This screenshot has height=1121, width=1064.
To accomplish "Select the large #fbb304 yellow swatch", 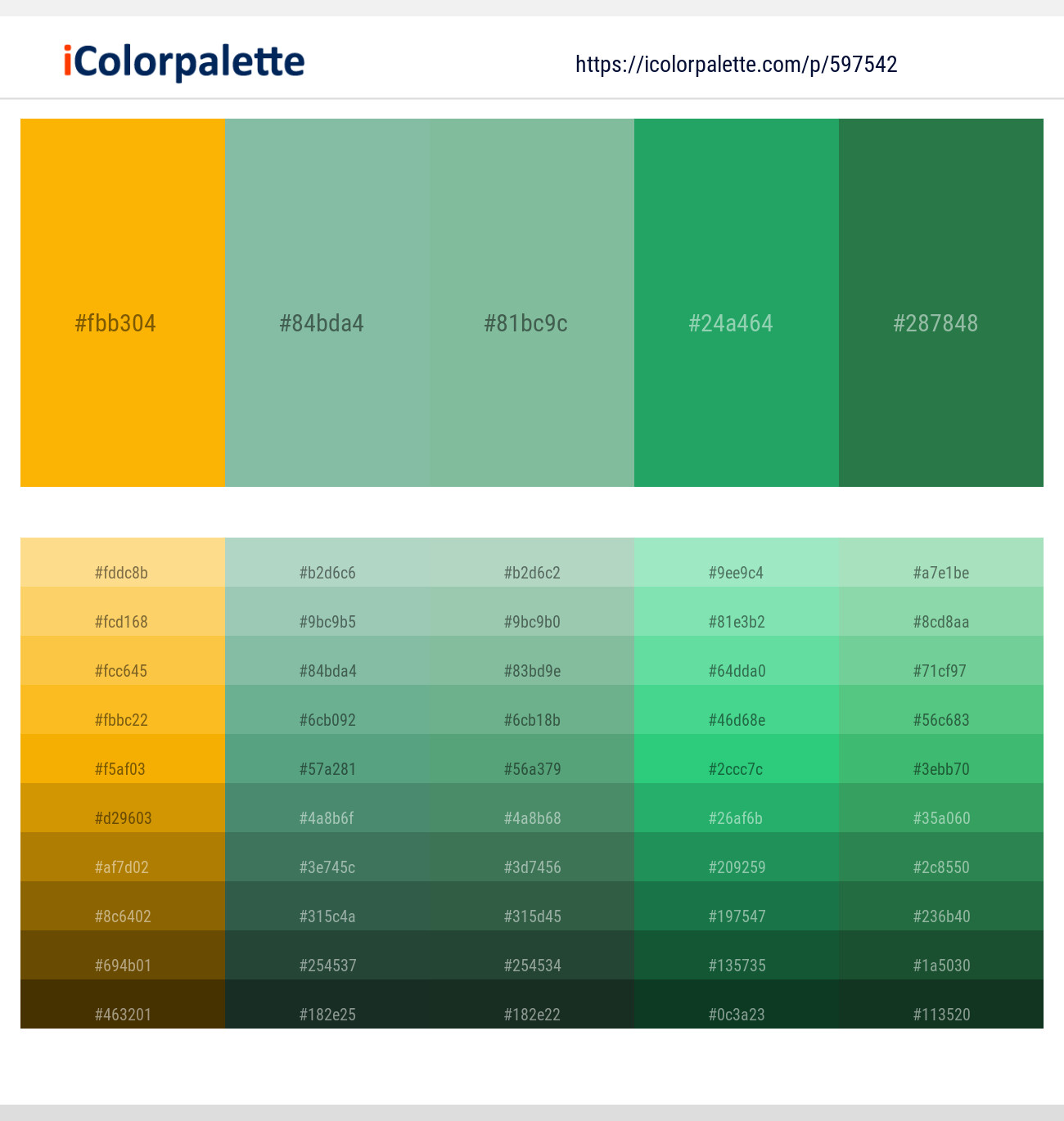I will 123,303.
